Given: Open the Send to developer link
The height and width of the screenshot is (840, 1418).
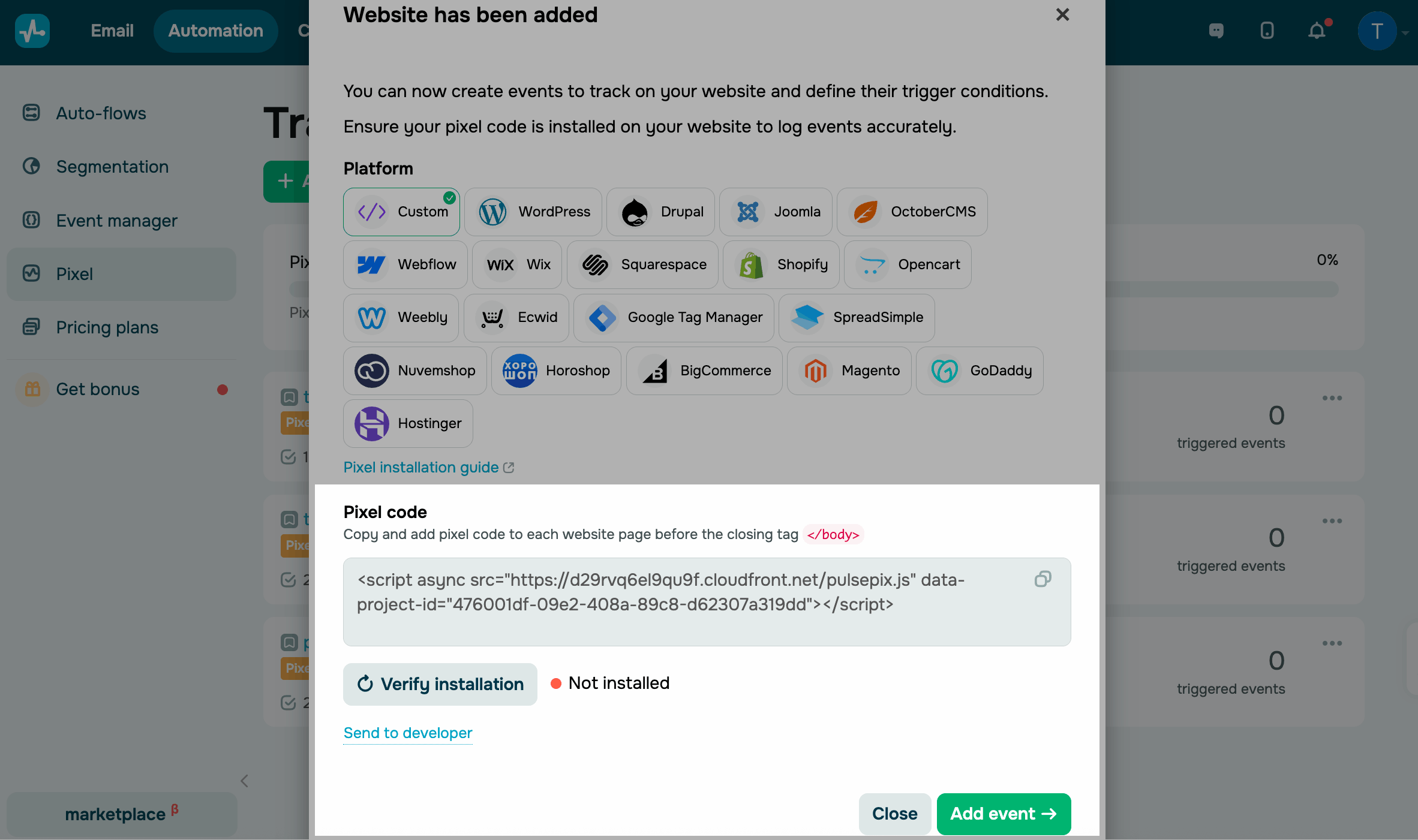Looking at the screenshot, I should point(408,733).
